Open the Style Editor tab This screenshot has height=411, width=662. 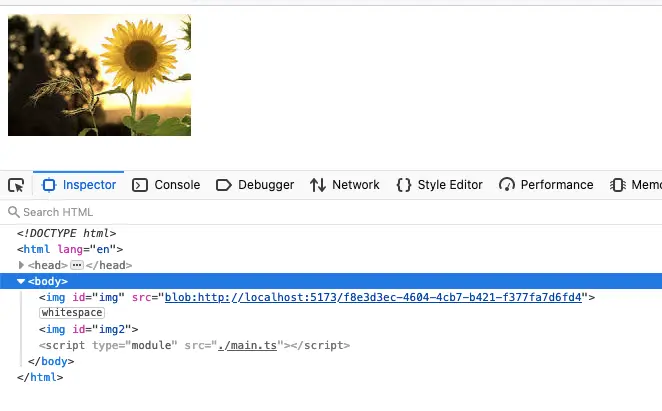tap(440, 185)
